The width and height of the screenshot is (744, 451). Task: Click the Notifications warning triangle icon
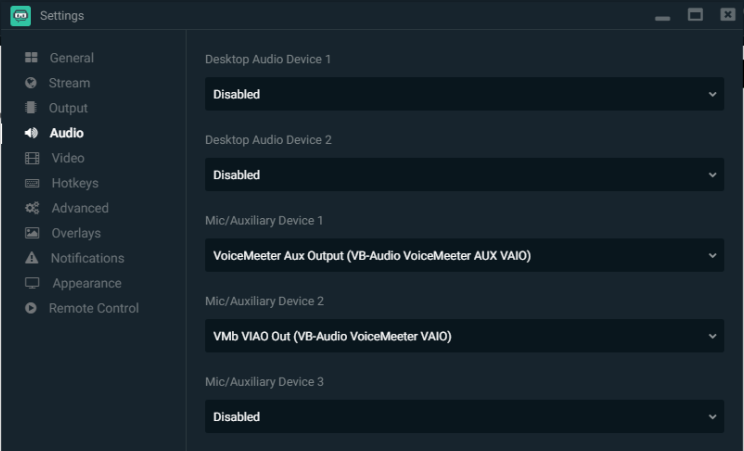click(31, 258)
